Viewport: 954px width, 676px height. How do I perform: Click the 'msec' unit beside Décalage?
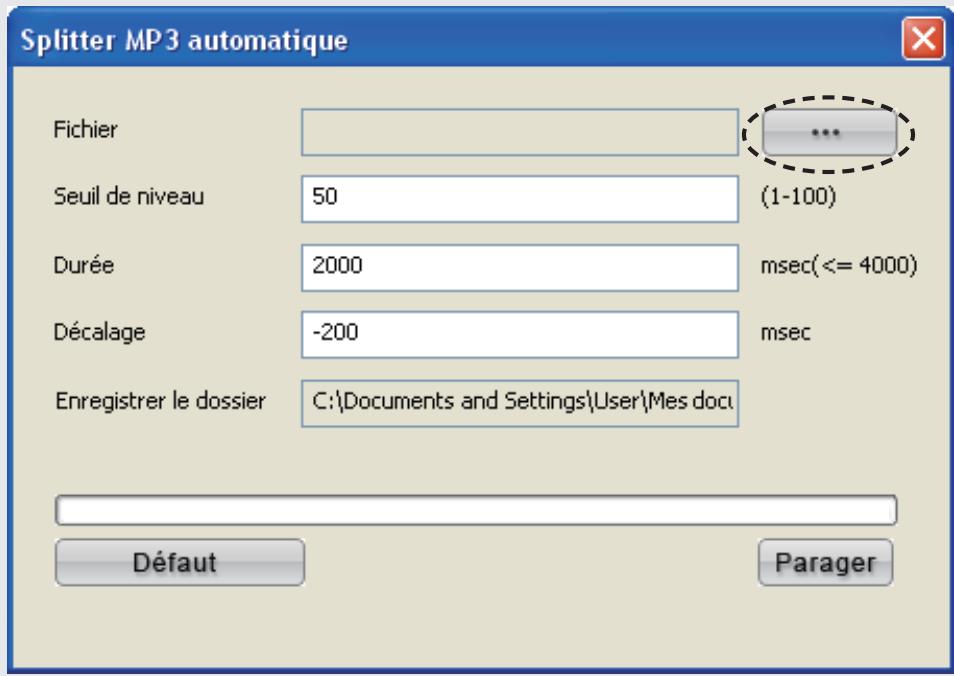(x=785, y=333)
